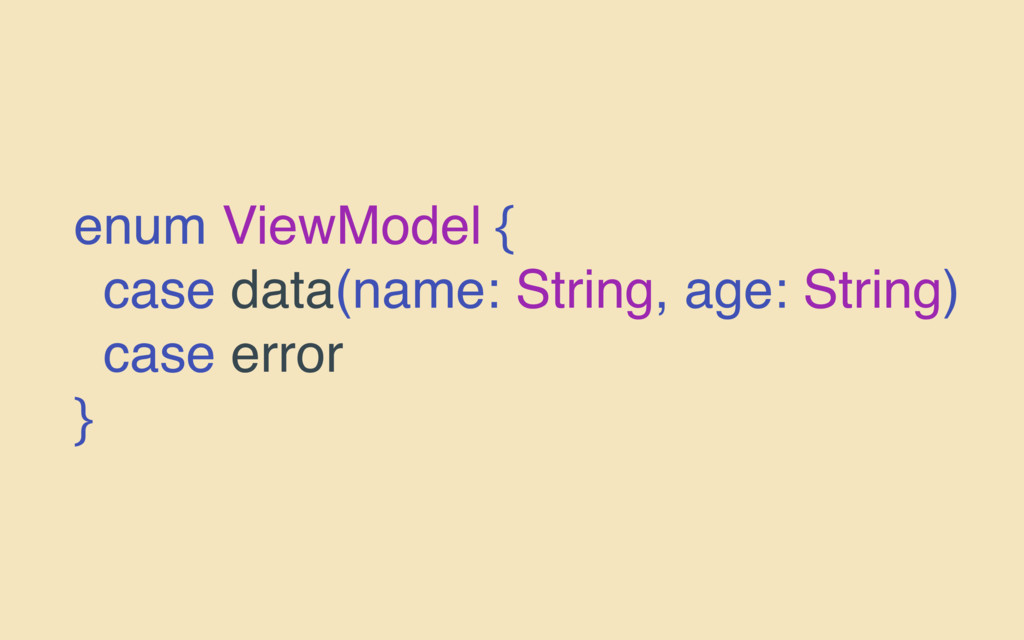The height and width of the screenshot is (640, 1024).
Task: Select the ViewModel type name
Action: tap(352, 225)
